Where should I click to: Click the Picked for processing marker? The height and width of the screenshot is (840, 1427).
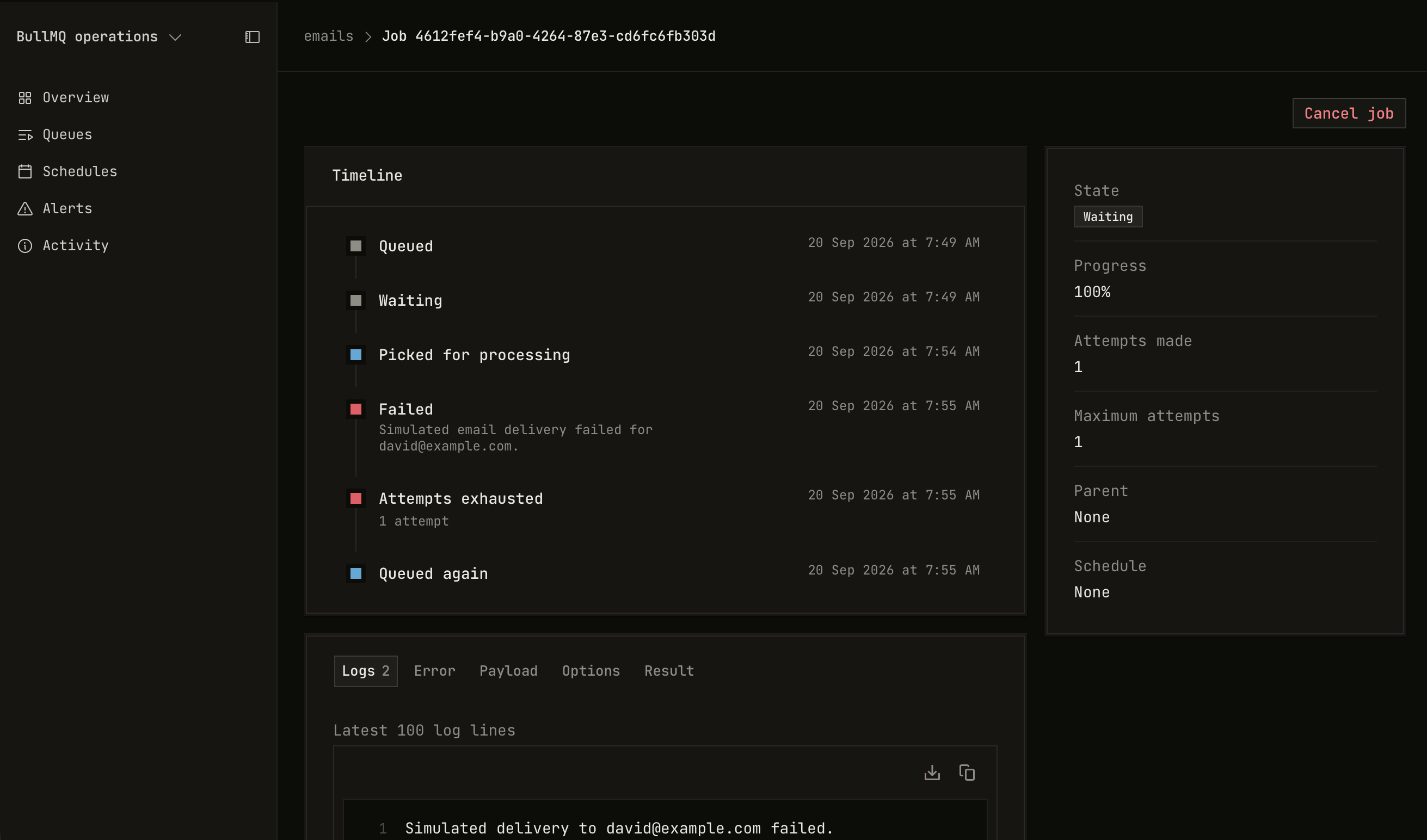point(355,355)
